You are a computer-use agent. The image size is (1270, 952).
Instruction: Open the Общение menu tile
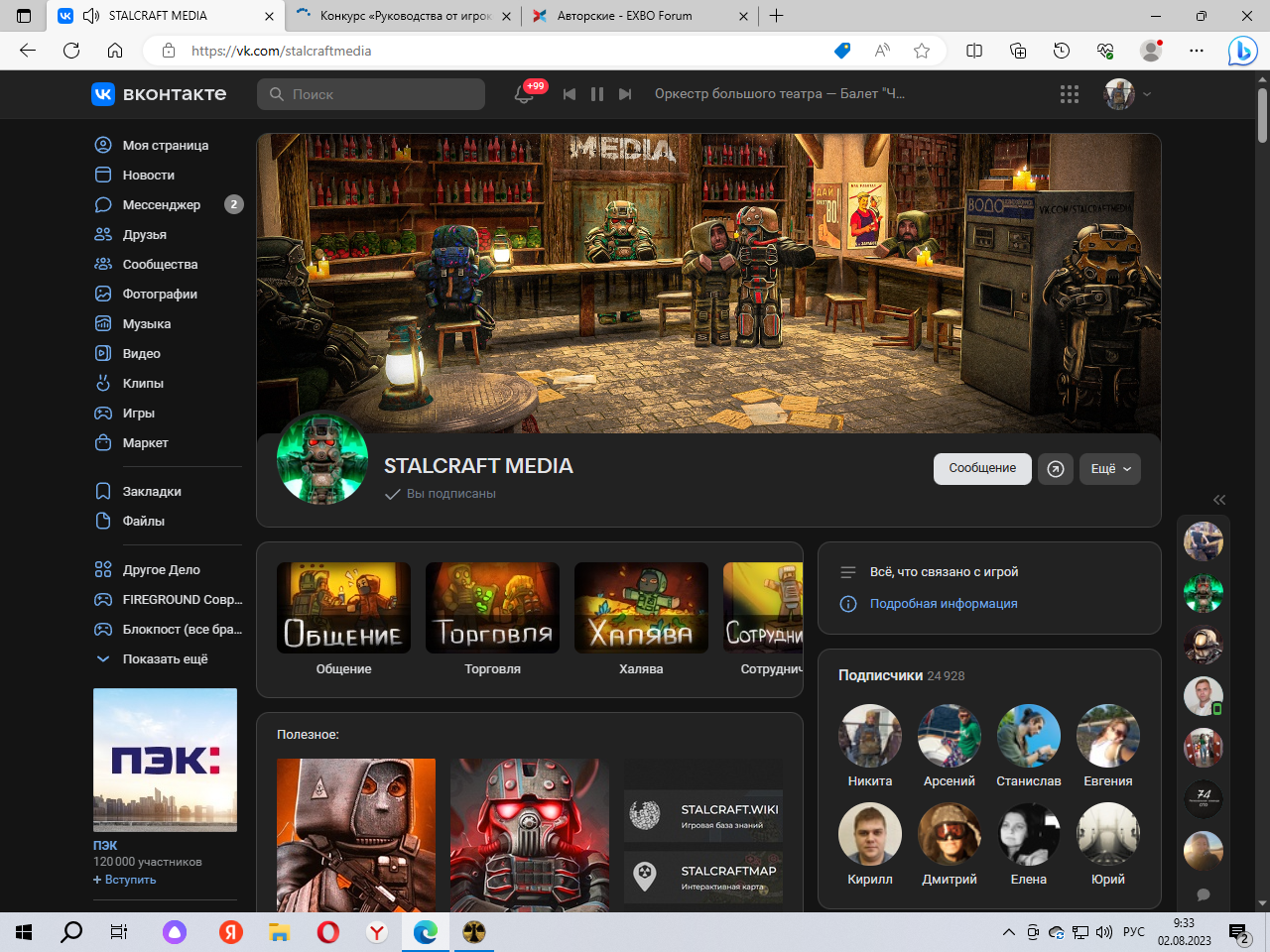pos(343,619)
